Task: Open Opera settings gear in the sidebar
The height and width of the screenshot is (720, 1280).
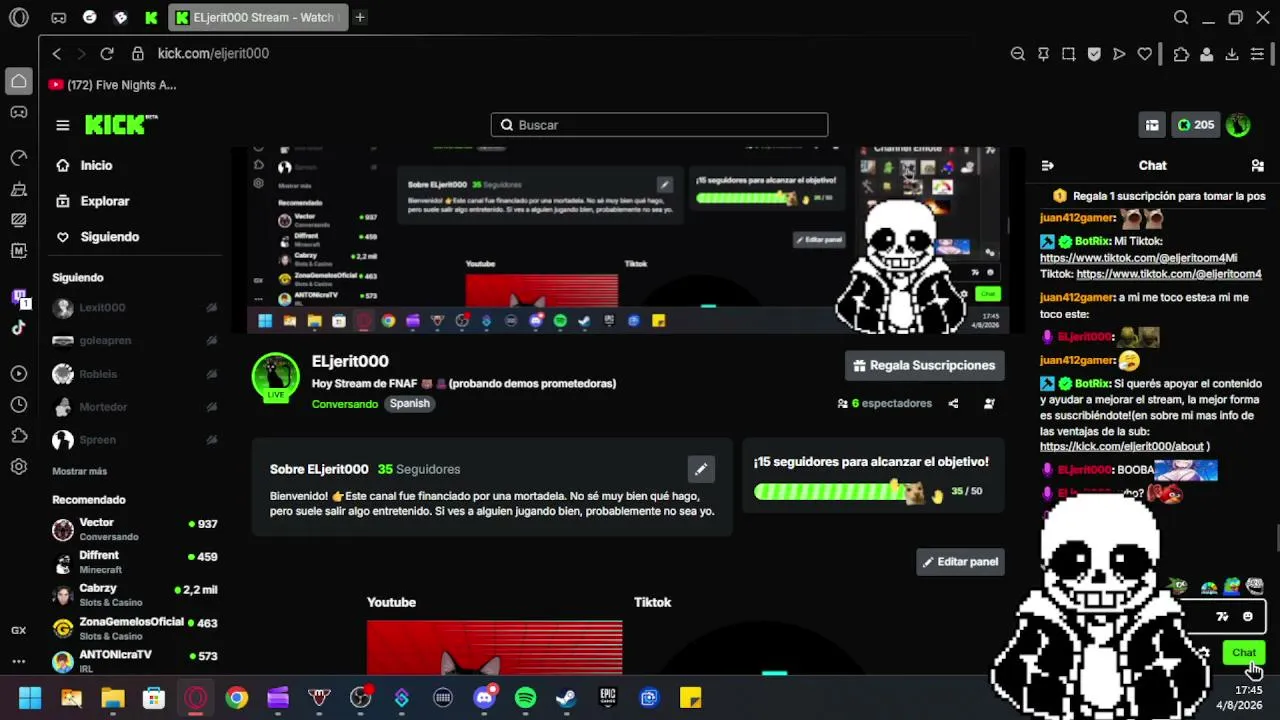Action: (x=18, y=467)
